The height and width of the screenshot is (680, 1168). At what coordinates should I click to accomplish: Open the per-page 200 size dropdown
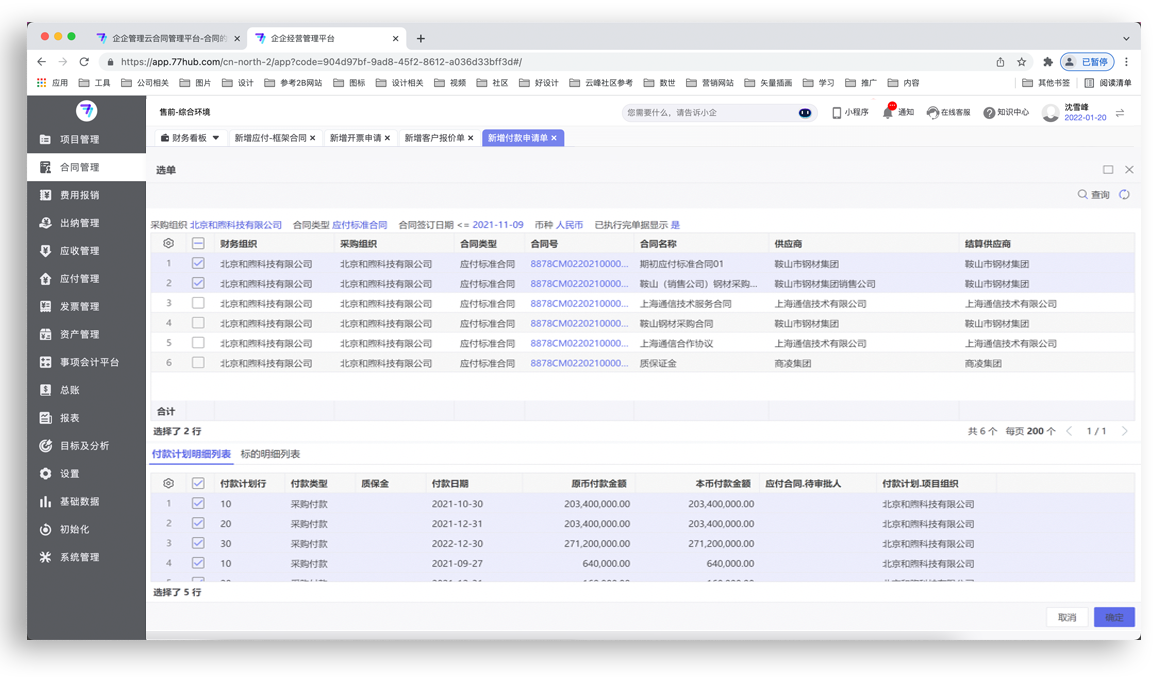click(x=1041, y=431)
